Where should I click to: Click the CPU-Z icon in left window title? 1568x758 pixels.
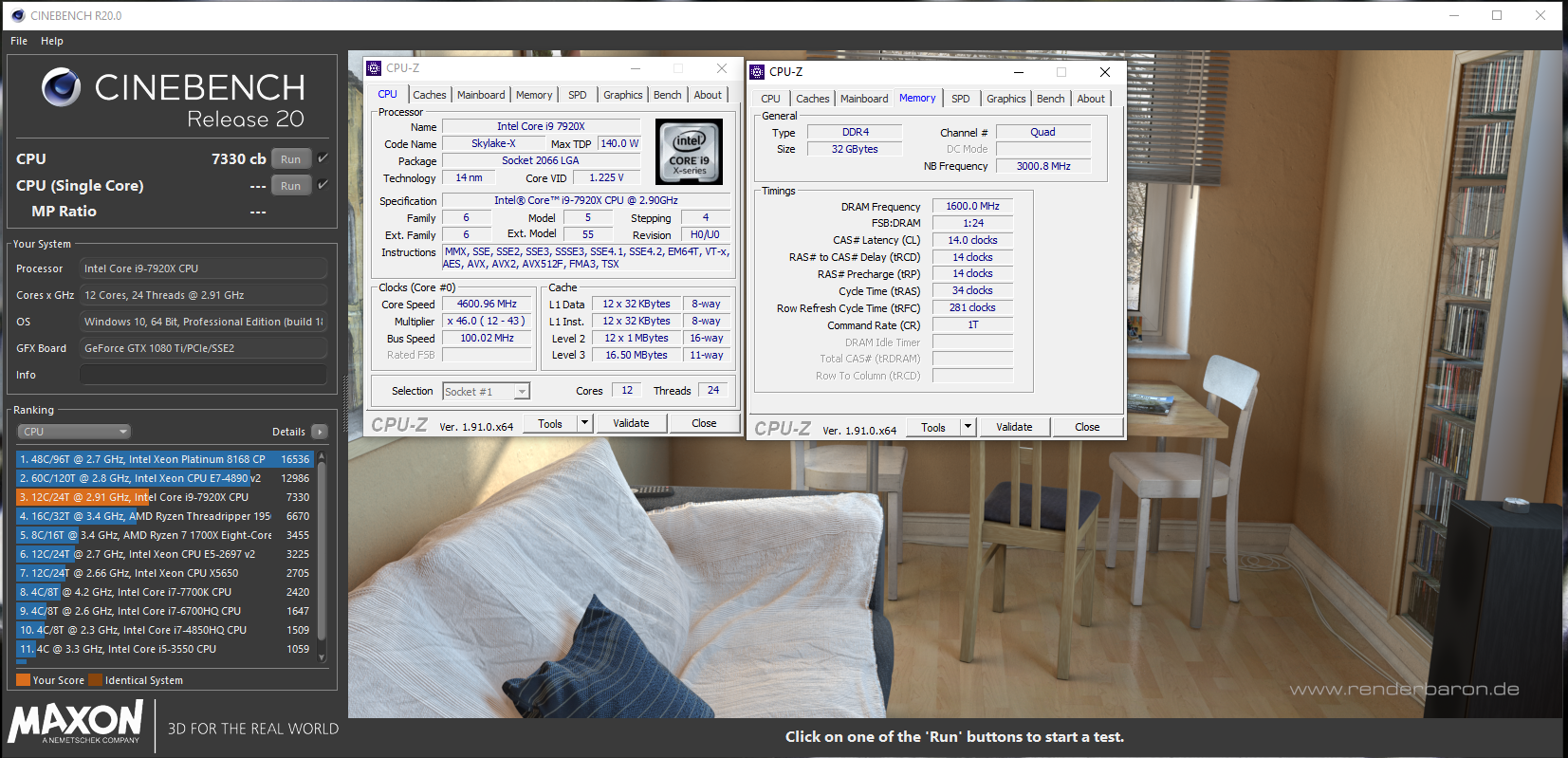coord(375,68)
